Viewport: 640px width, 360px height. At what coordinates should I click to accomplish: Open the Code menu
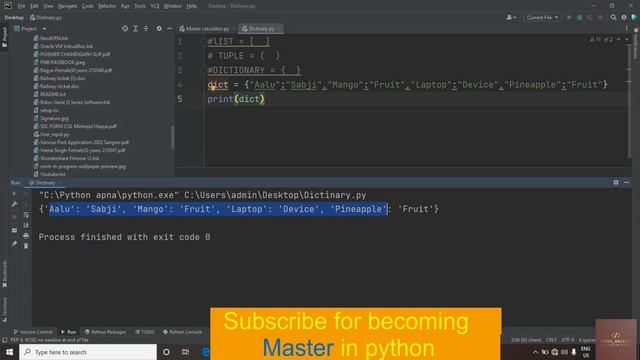point(87,6)
